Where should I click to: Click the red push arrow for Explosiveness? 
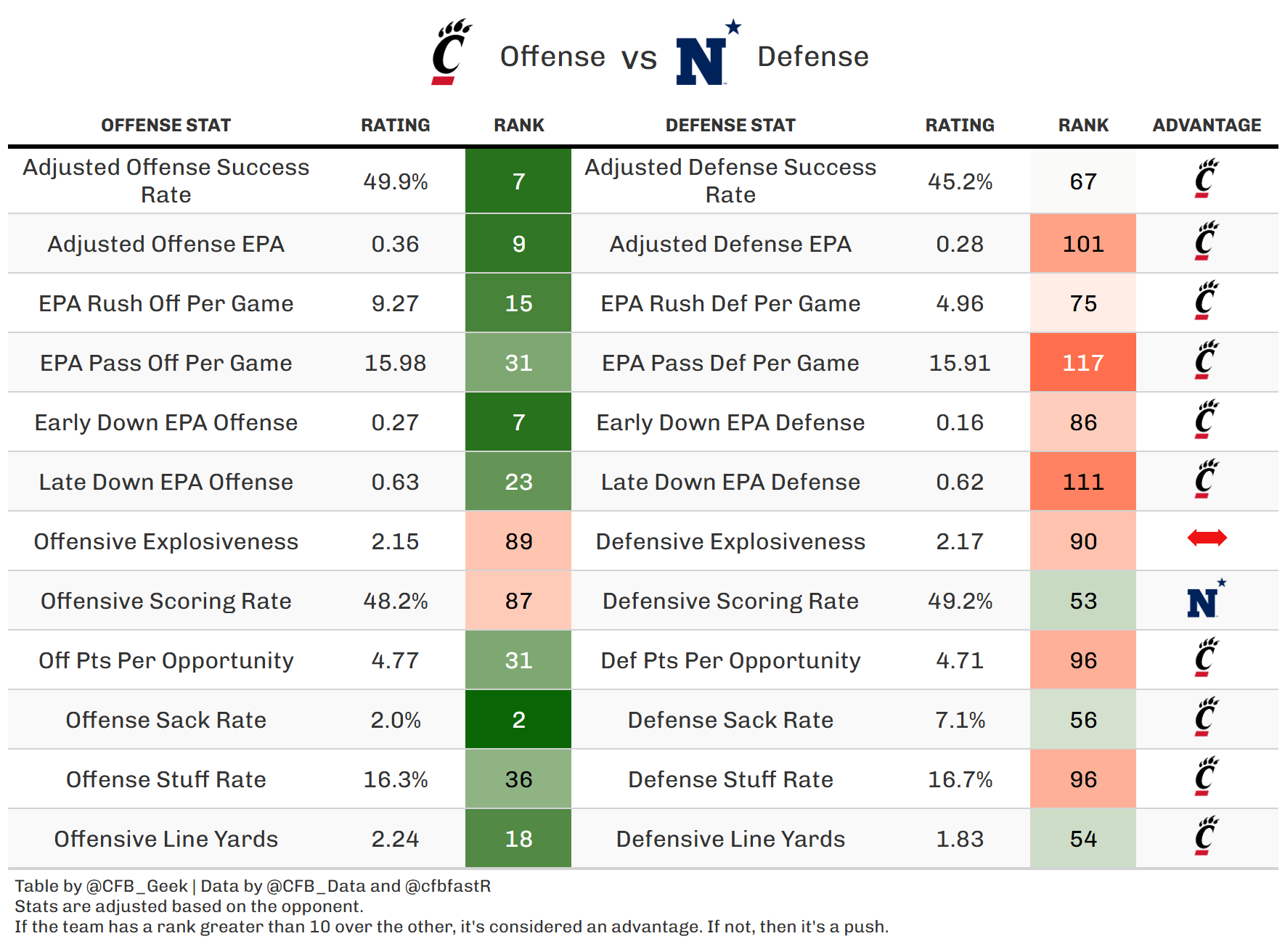(1207, 538)
